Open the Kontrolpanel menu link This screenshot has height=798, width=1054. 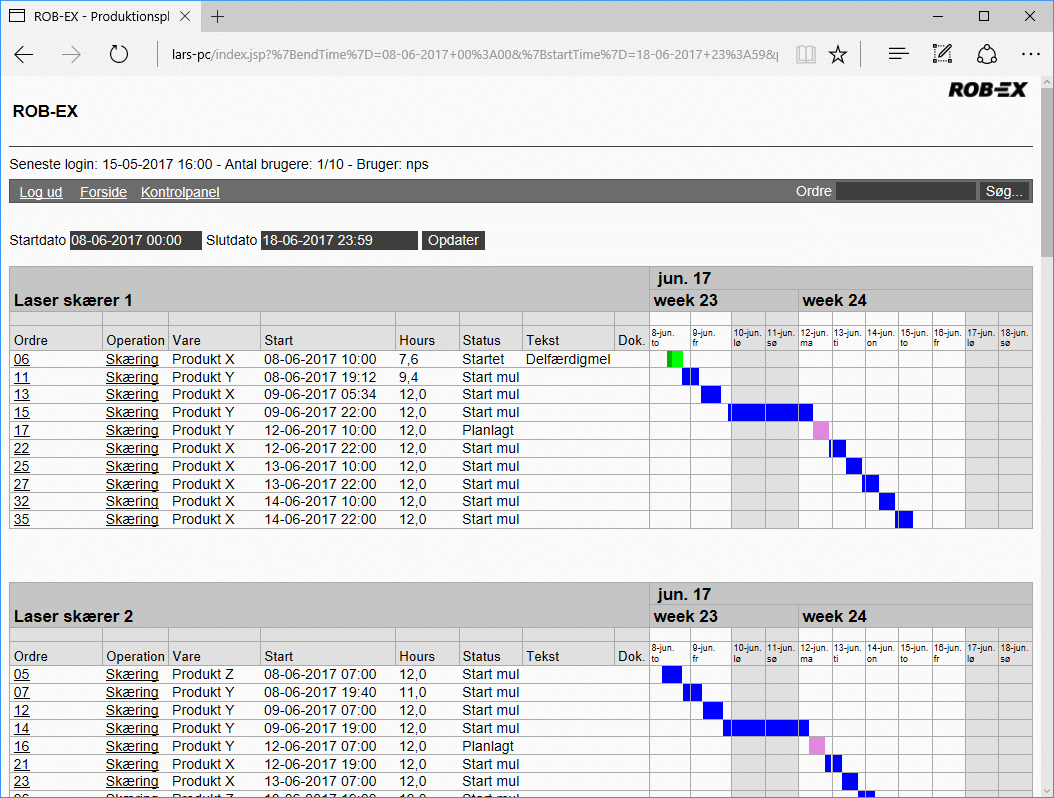coord(180,192)
